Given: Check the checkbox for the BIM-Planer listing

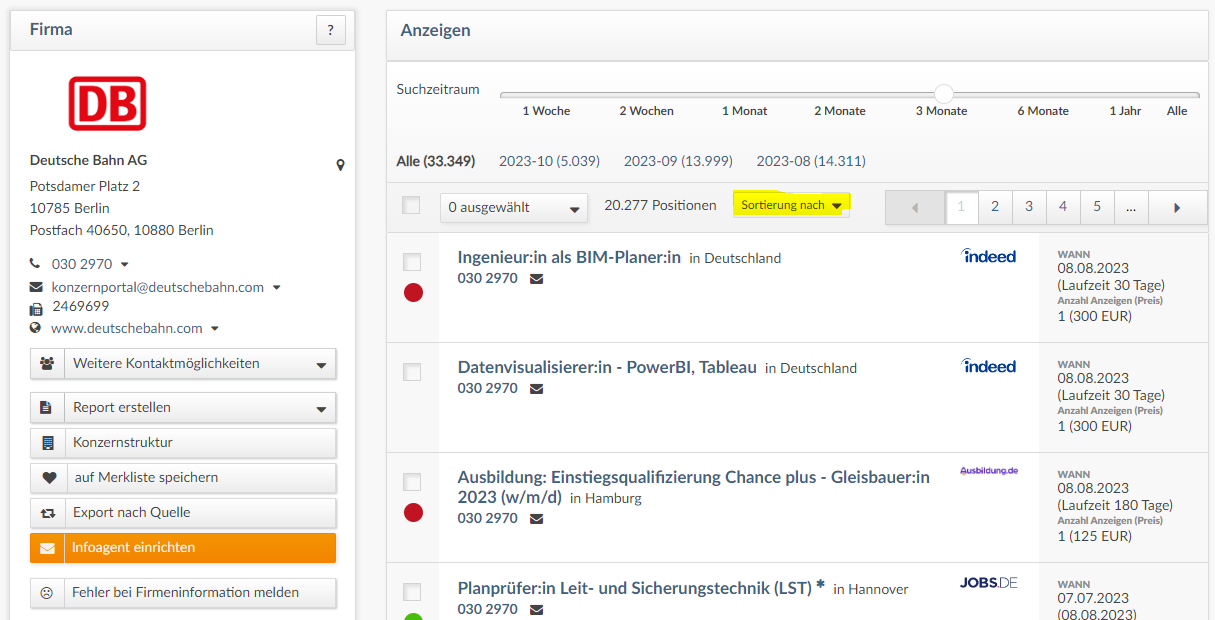Looking at the screenshot, I should tap(411, 262).
